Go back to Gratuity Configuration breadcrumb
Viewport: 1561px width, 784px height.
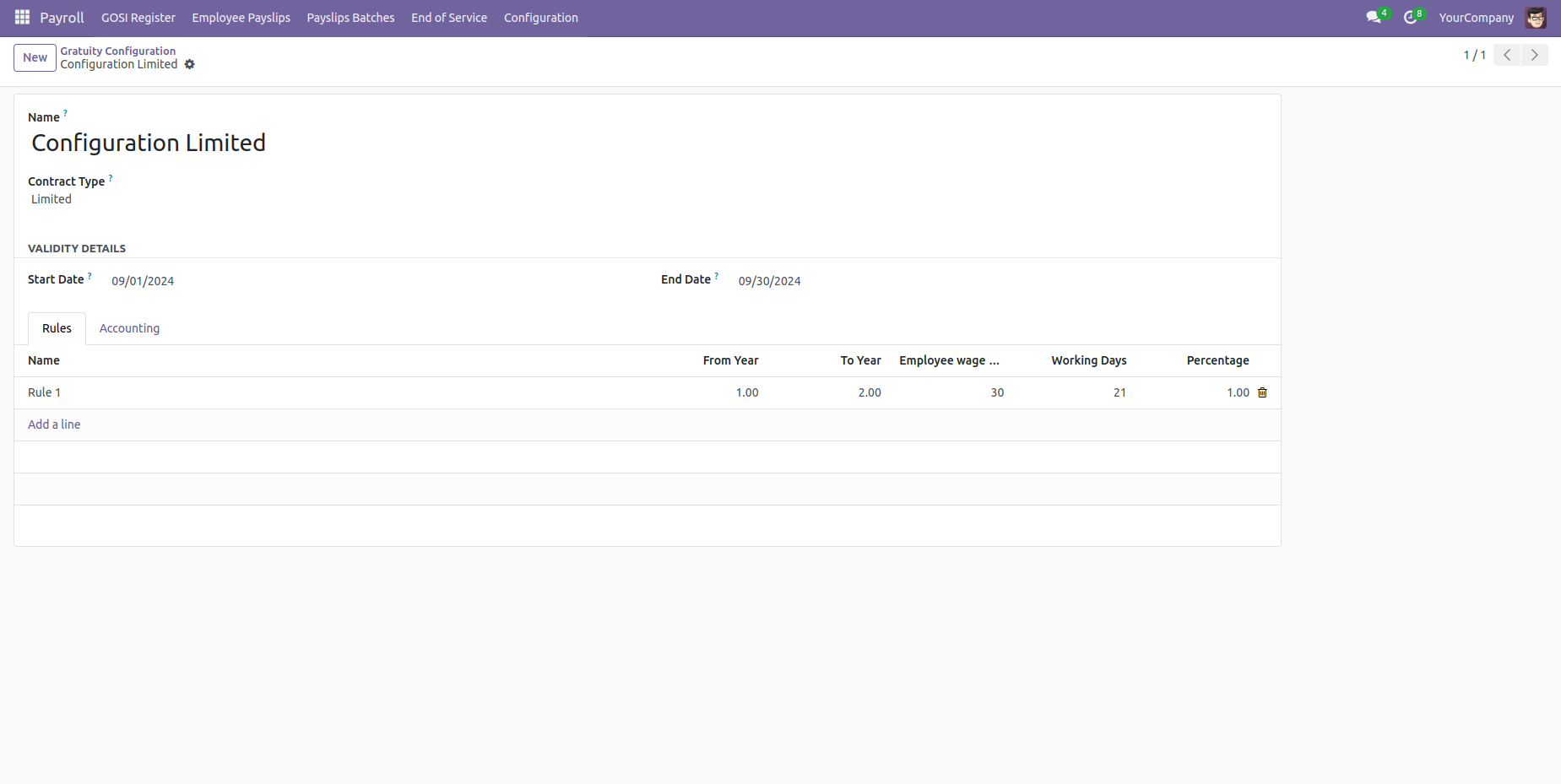click(x=117, y=51)
